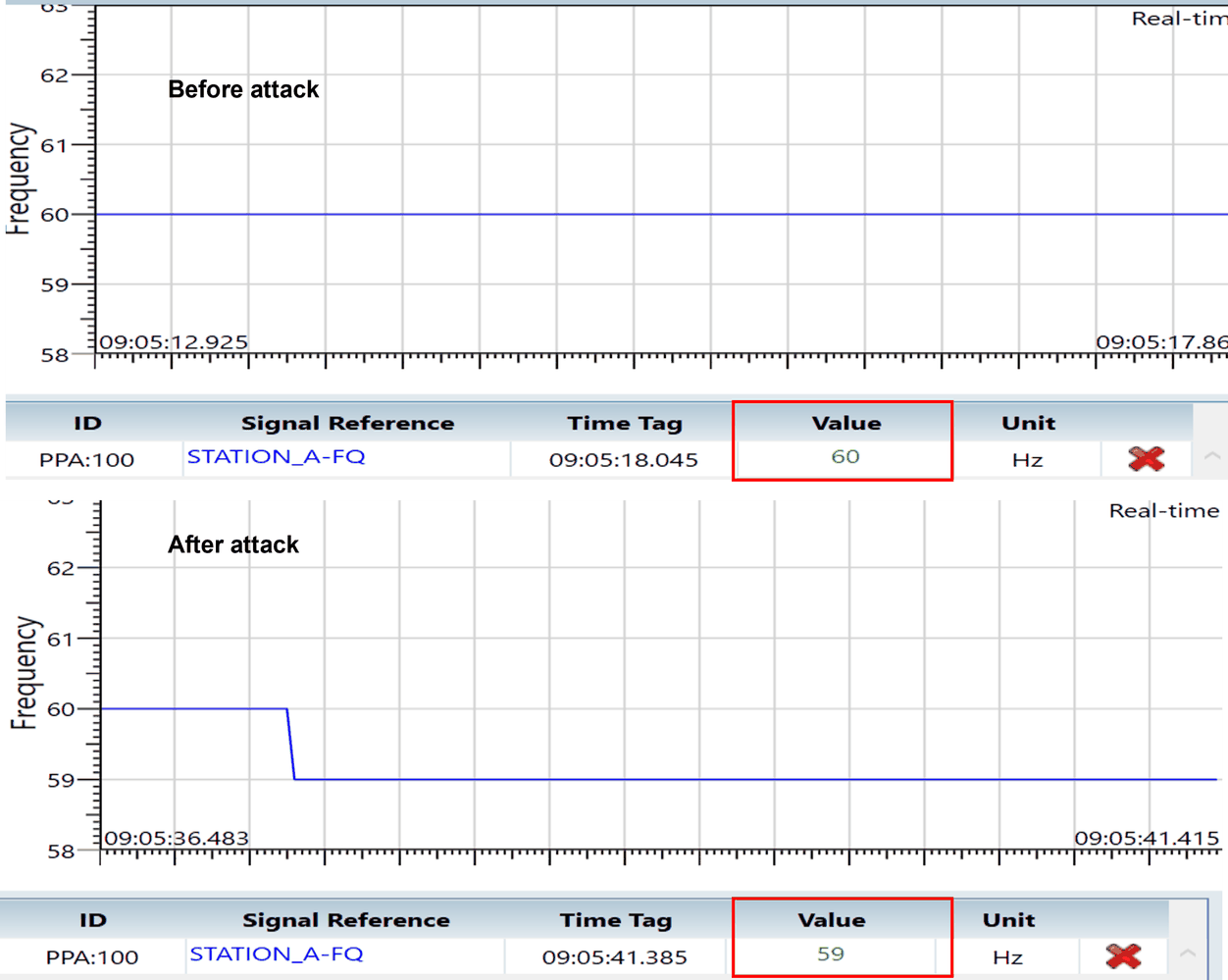This screenshot has width=1228, height=980.
Task: Click the frequency drop edge on the After attack chart
Action: pyautogui.click(x=291, y=744)
